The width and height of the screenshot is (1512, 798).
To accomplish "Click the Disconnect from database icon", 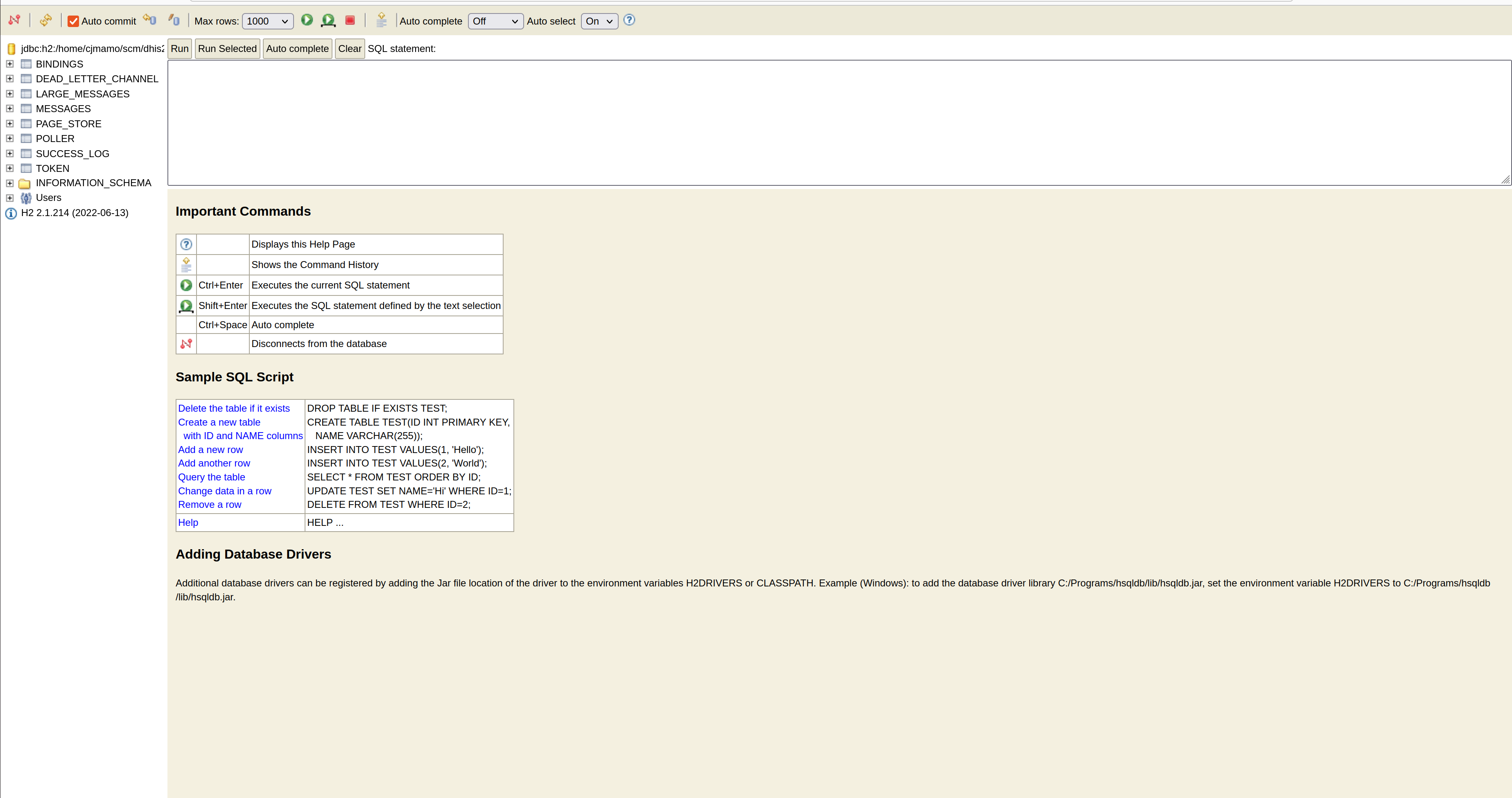I will 15,21.
